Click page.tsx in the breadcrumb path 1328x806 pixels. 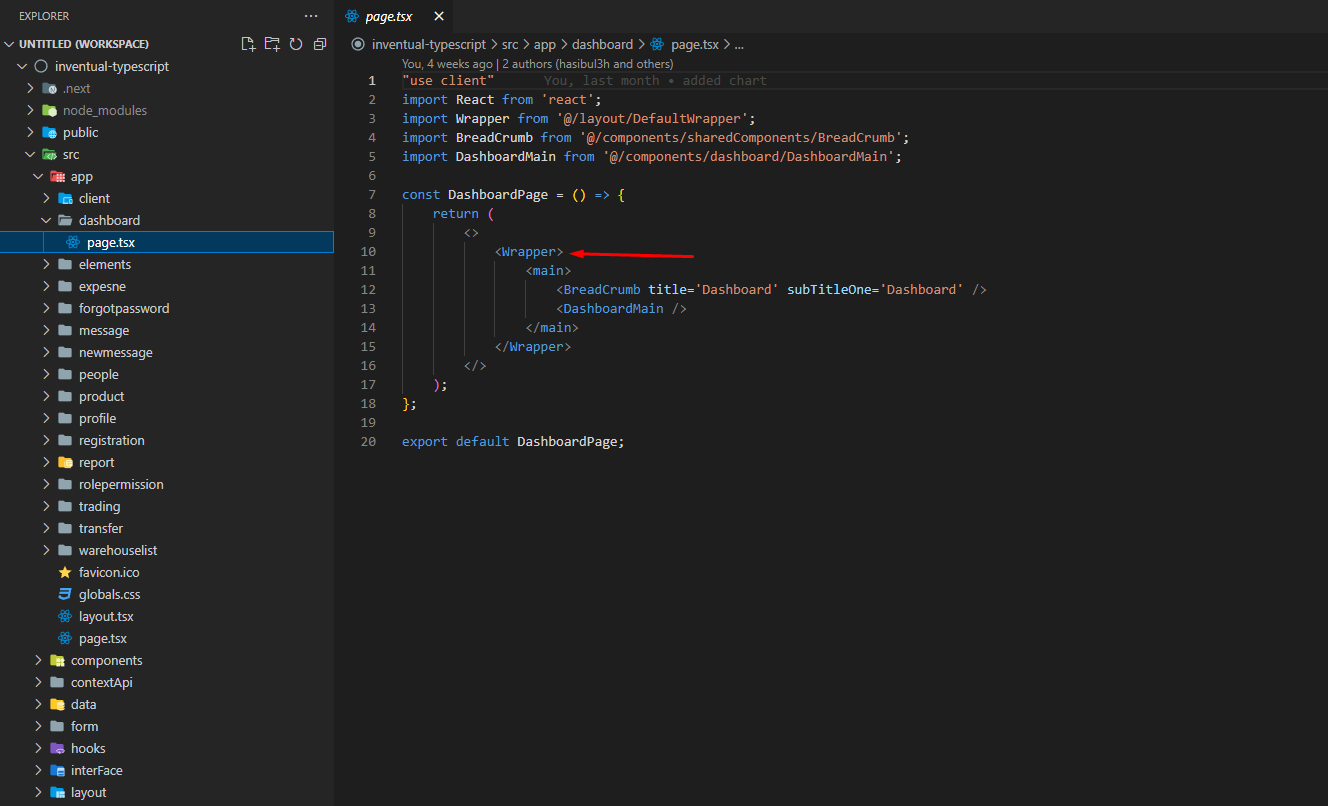click(694, 44)
